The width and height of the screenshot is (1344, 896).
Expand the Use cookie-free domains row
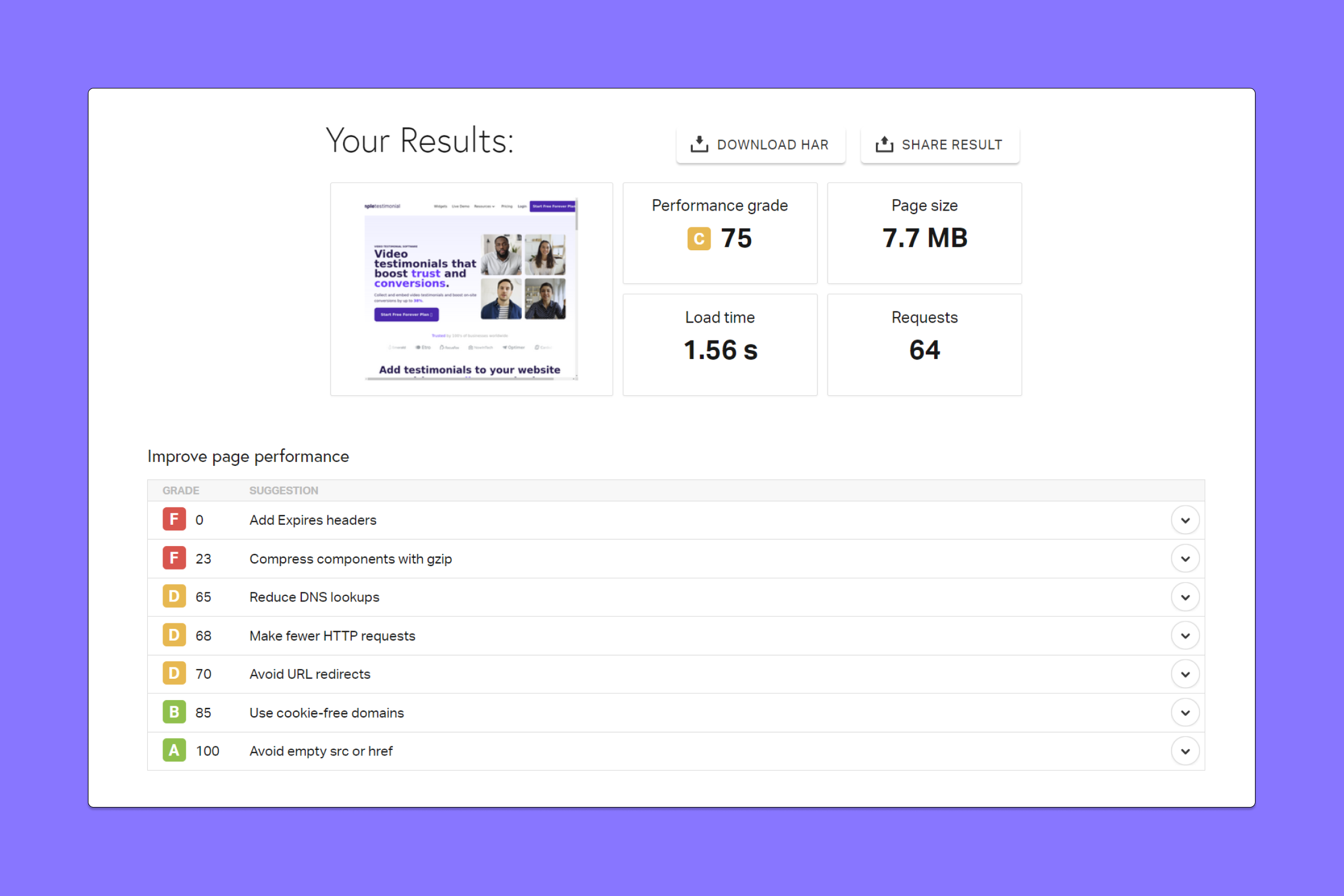(x=1185, y=713)
